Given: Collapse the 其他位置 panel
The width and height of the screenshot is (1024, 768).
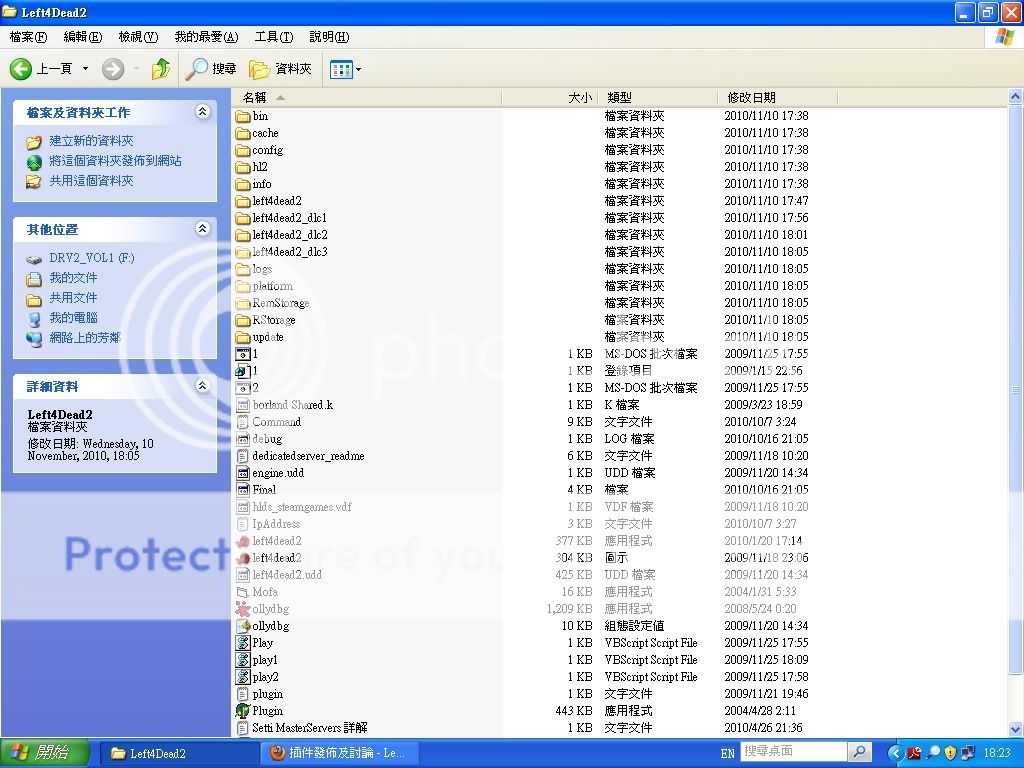Looking at the screenshot, I should [202, 229].
